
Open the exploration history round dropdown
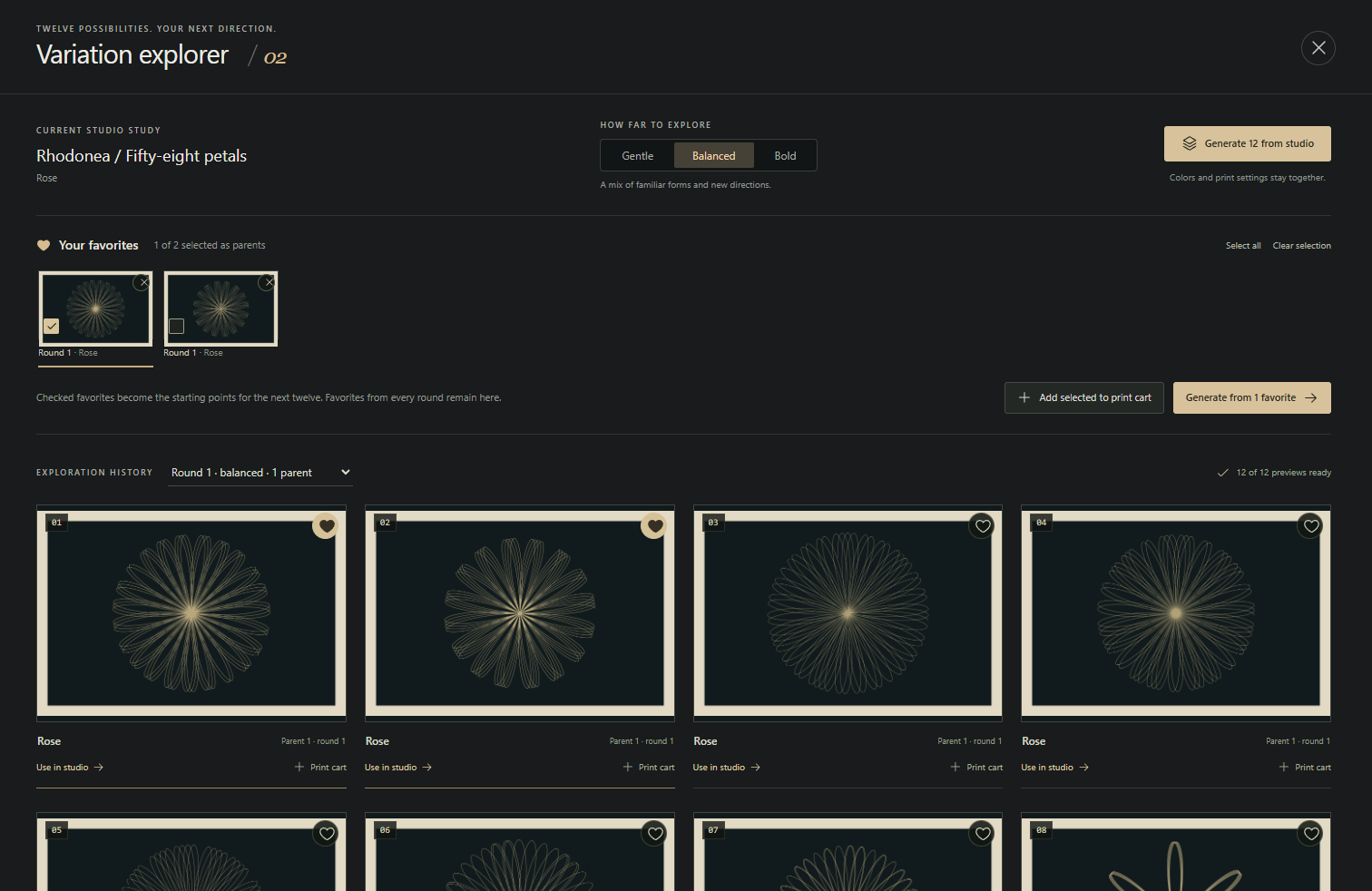[x=260, y=473]
